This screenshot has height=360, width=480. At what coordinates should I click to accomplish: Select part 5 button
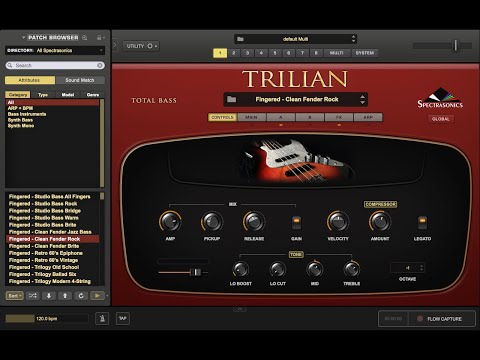tap(275, 53)
